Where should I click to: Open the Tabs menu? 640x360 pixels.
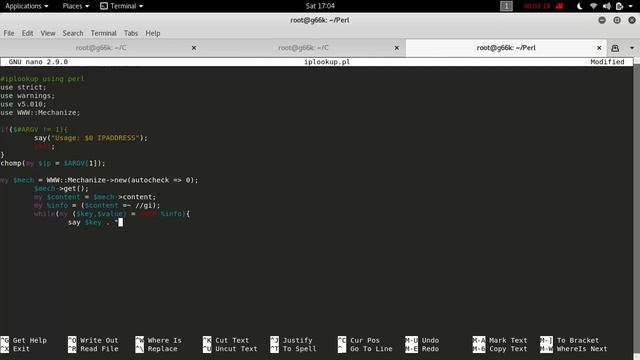[131, 33]
